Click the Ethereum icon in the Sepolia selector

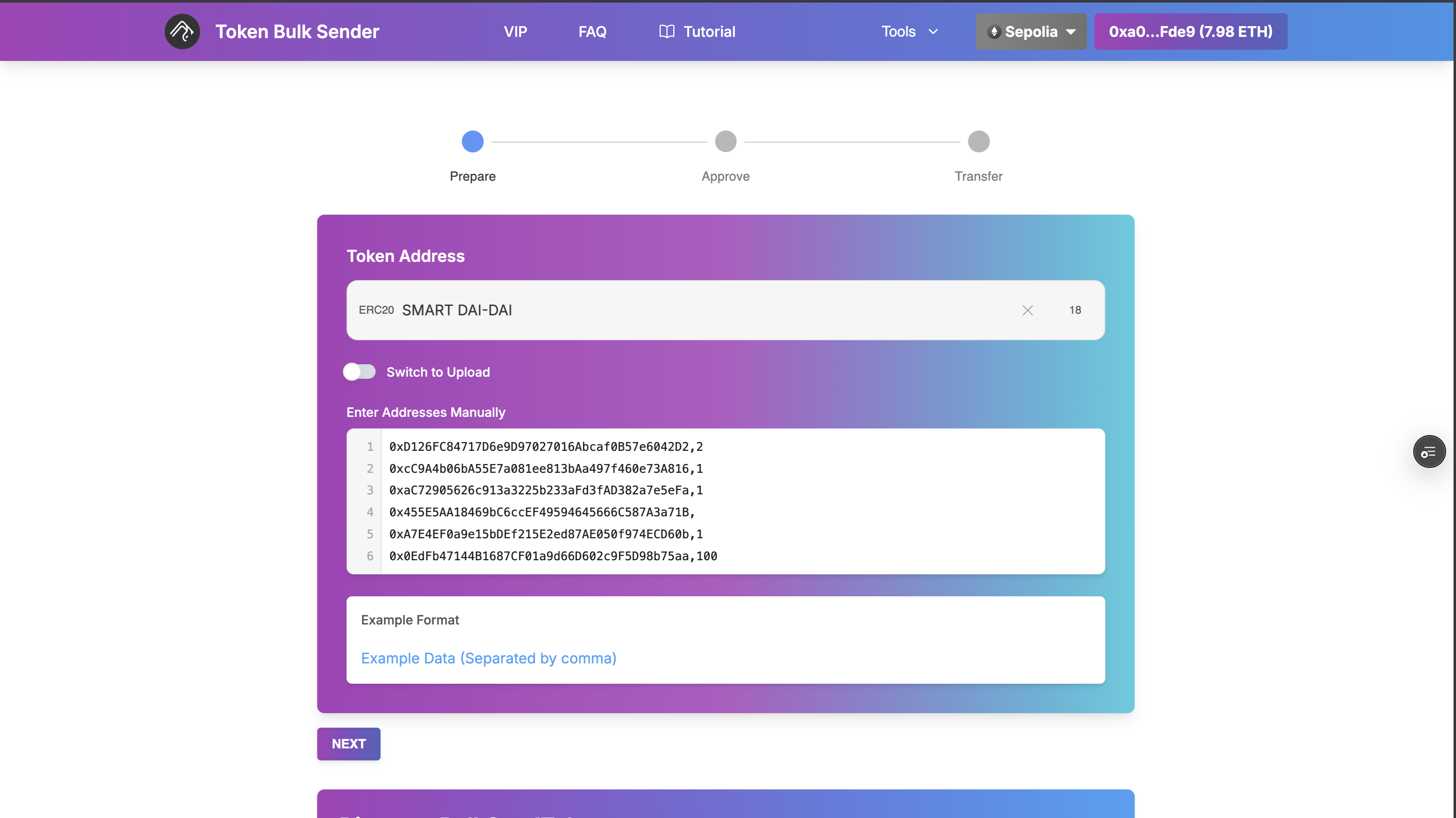[995, 31]
